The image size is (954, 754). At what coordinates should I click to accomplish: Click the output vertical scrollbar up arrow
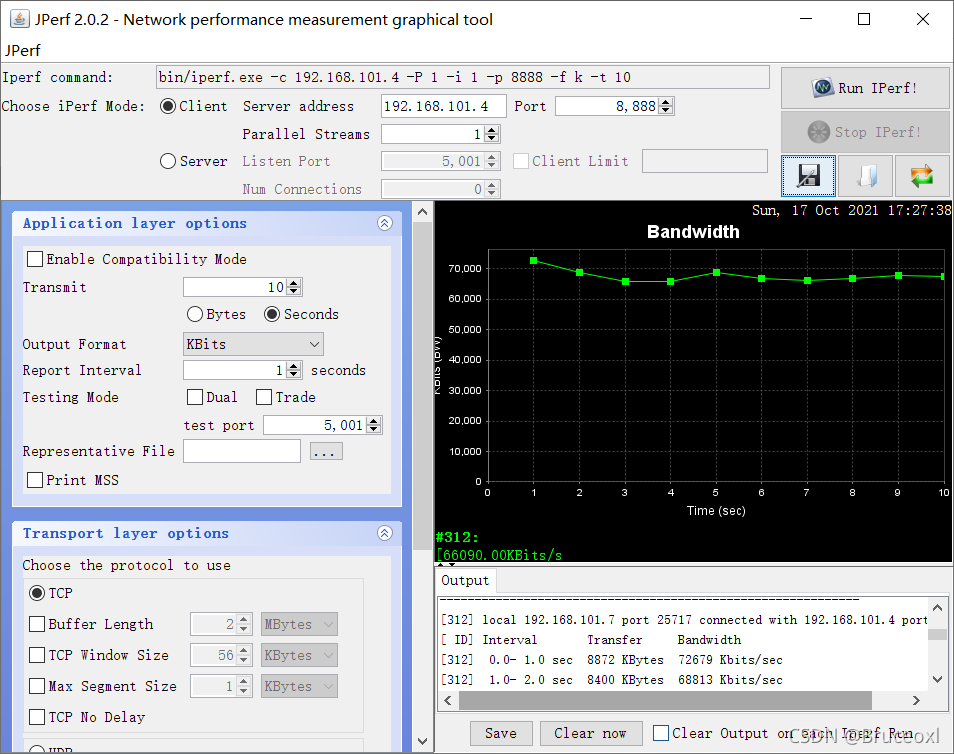coord(938,607)
